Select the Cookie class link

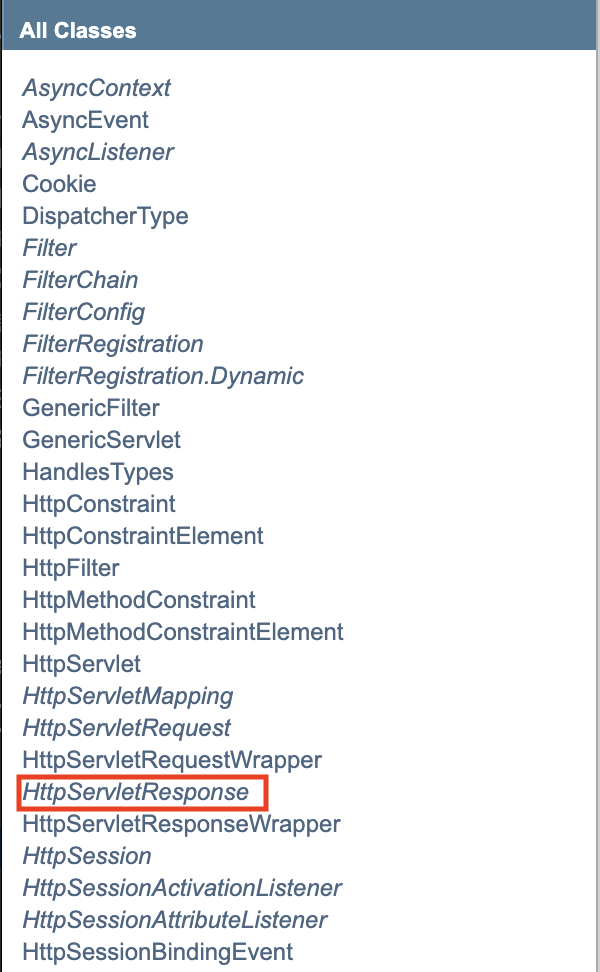[59, 184]
